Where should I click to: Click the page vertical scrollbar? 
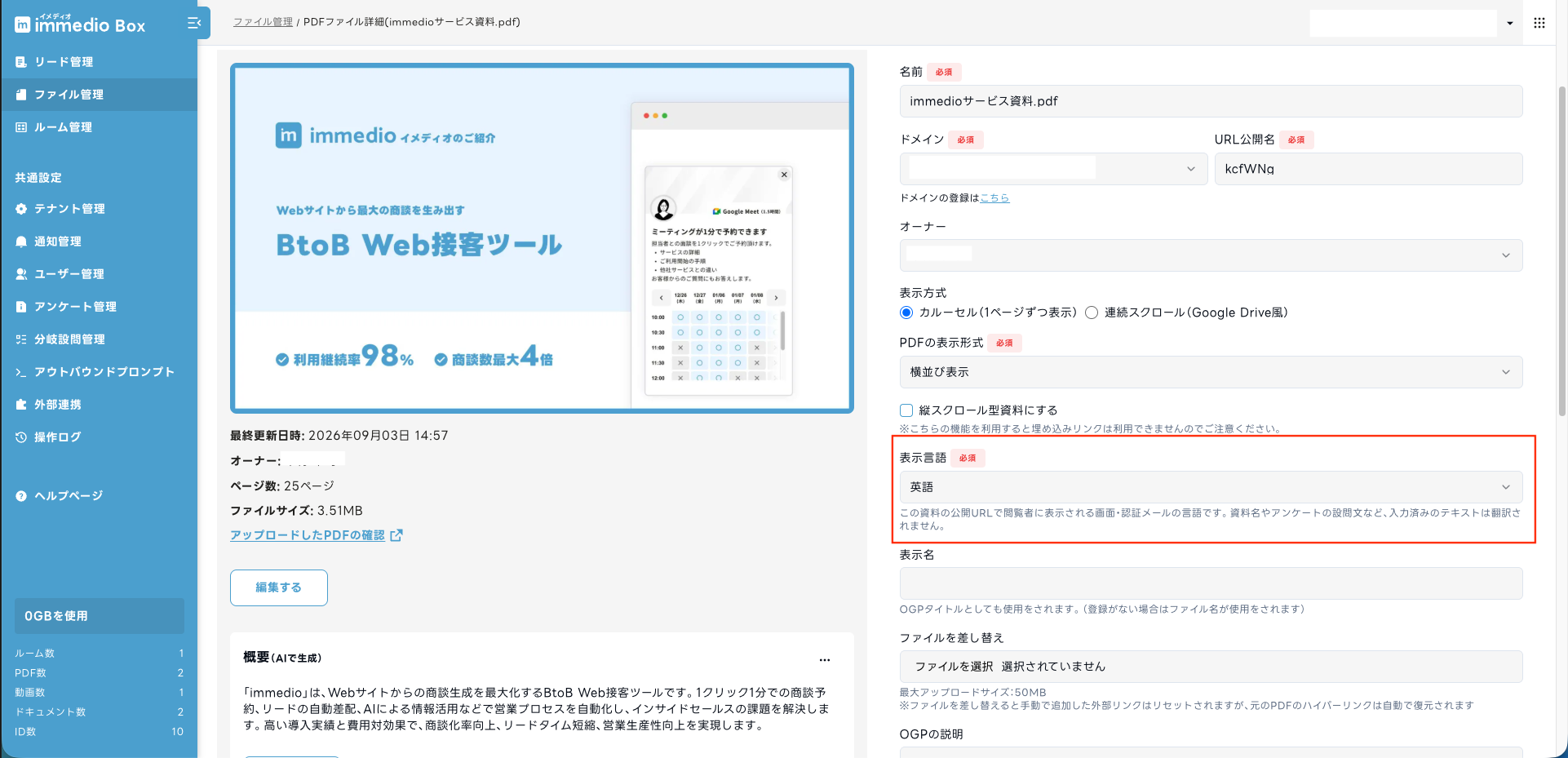click(x=1562, y=250)
